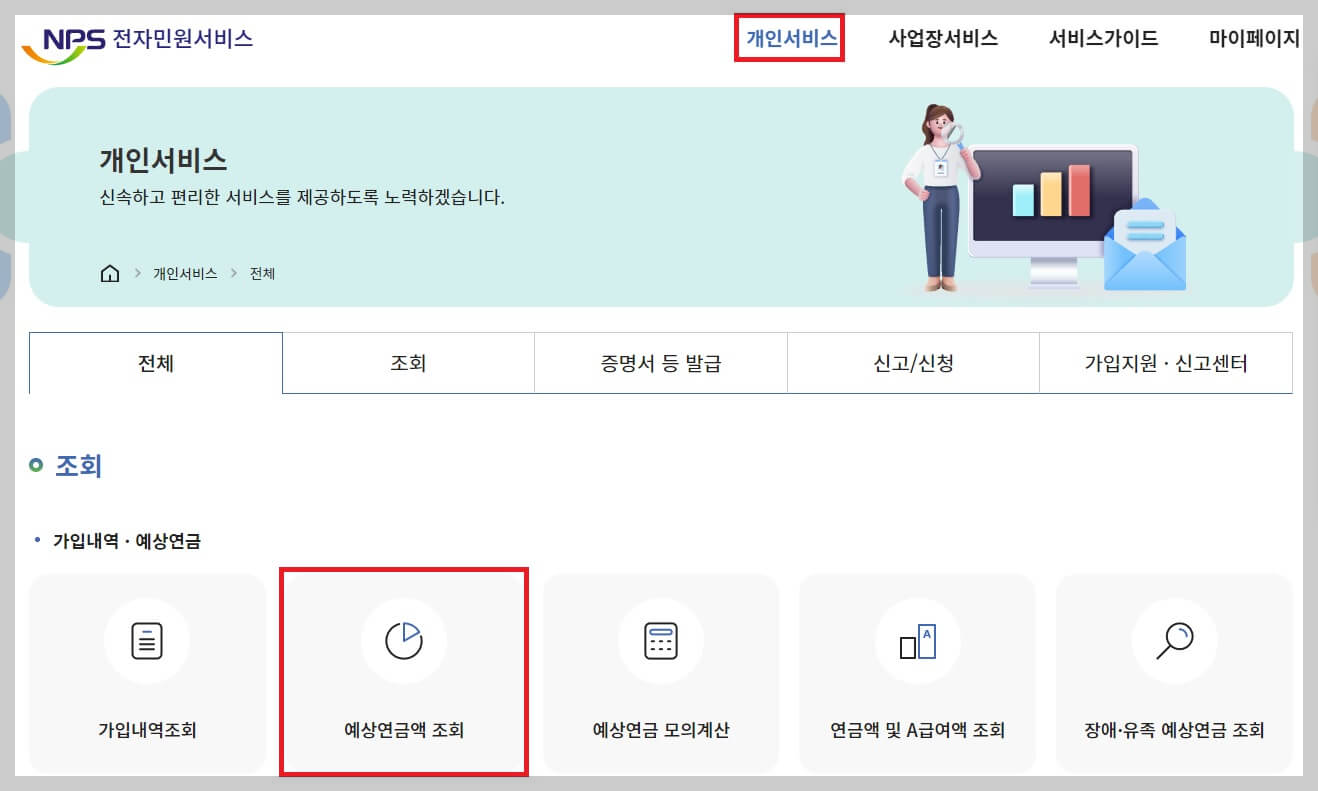Open the 예상연금액 조회 pie chart icon
1318x791 pixels.
tap(404, 641)
